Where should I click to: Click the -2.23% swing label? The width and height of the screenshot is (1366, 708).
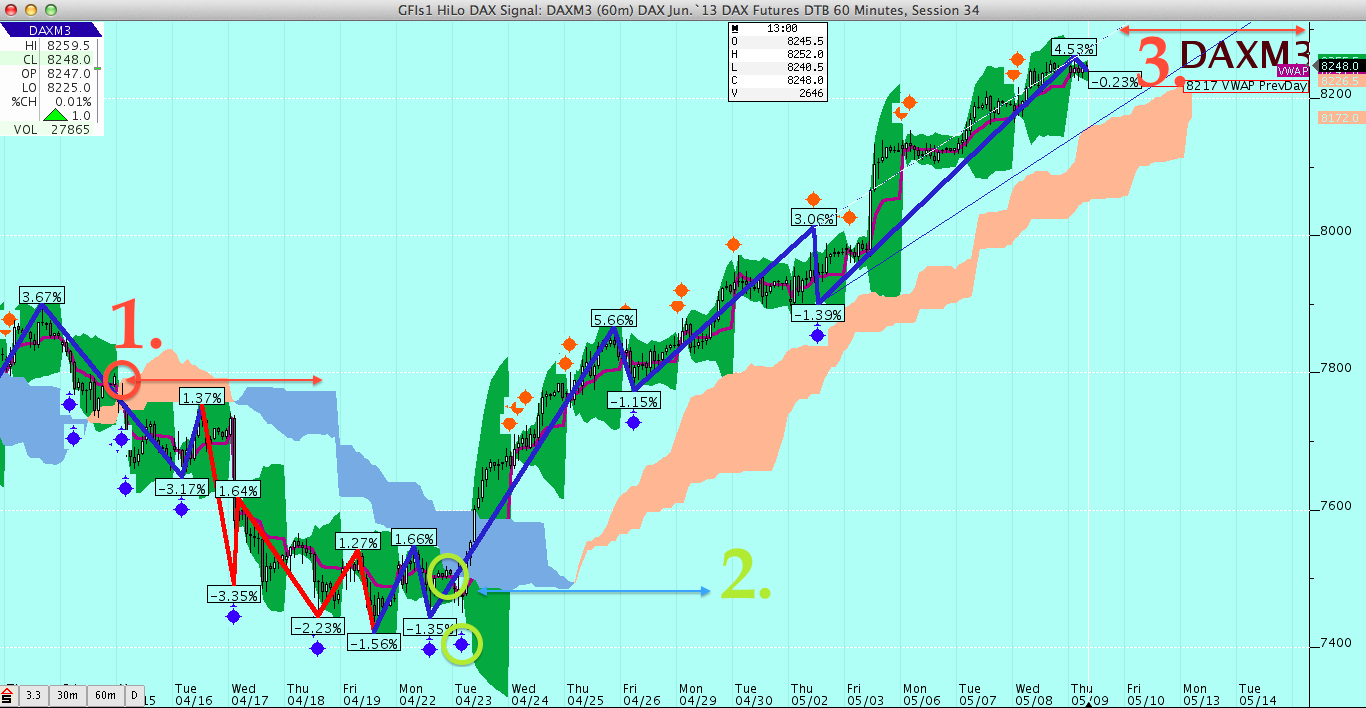tap(318, 627)
